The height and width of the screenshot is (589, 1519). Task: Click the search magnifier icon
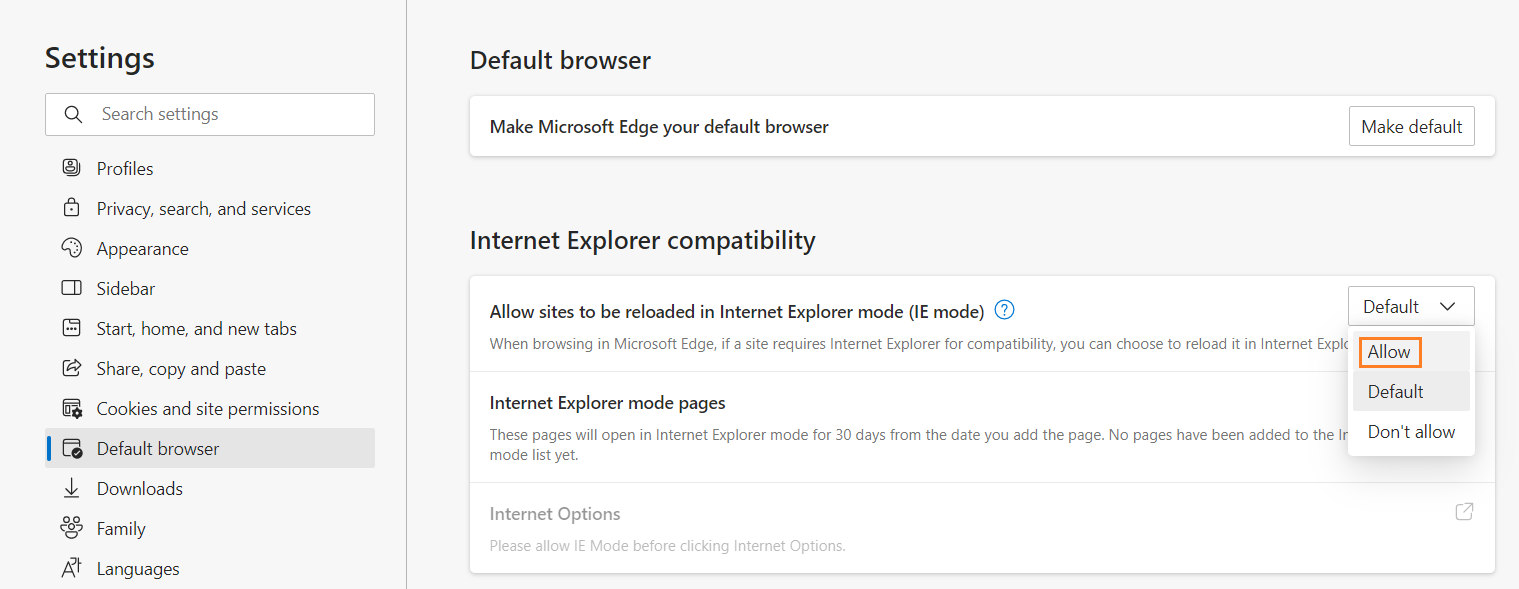(x=73, y=114)
